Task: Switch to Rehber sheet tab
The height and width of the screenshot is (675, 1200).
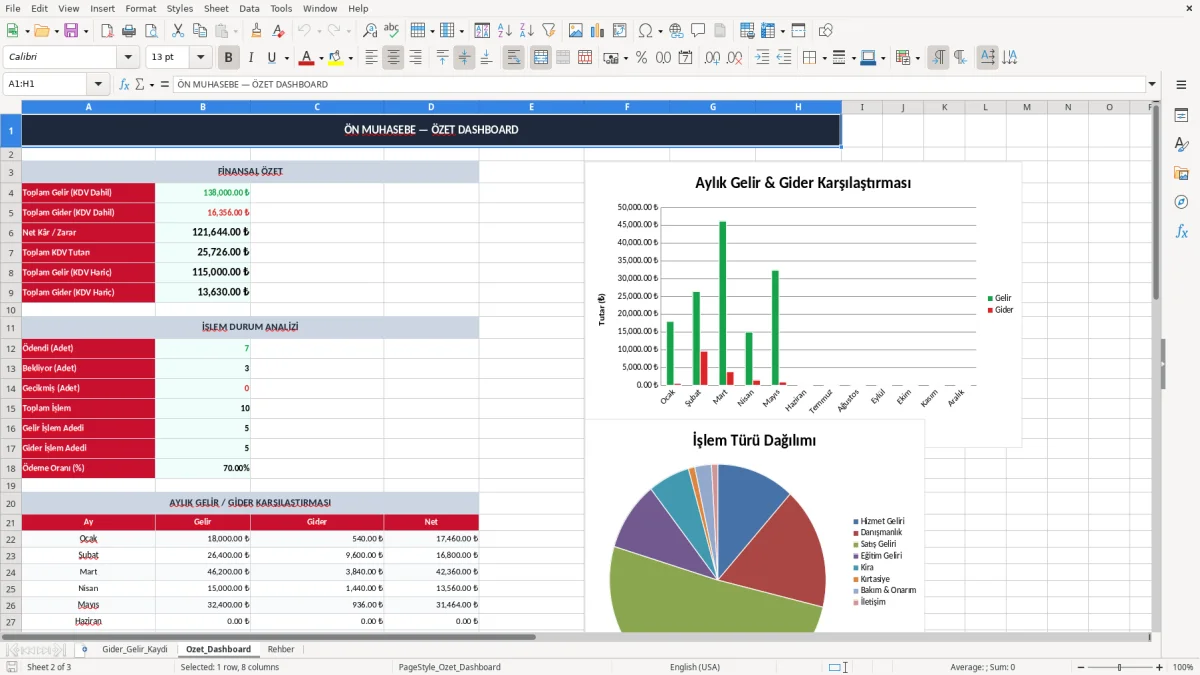Action: (281, 649)
